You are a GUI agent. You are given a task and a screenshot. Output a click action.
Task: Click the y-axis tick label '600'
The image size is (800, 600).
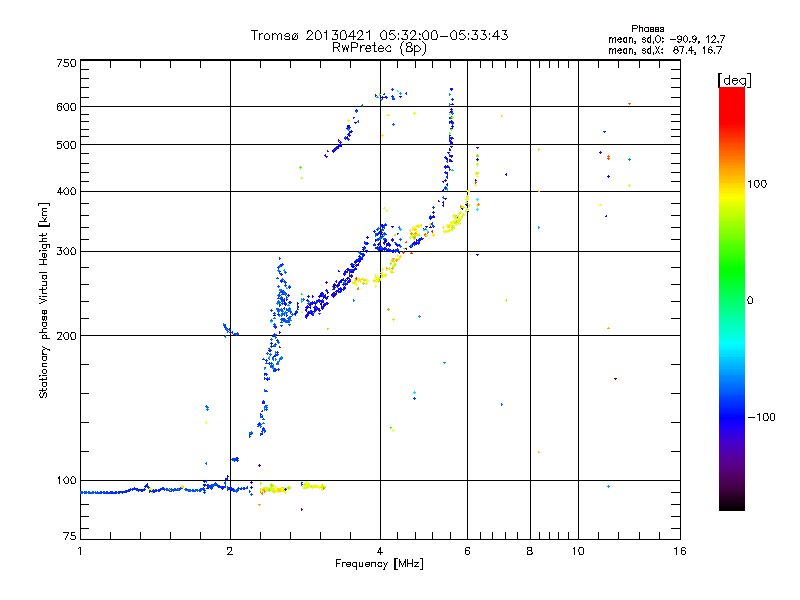(x=66, y=107)
